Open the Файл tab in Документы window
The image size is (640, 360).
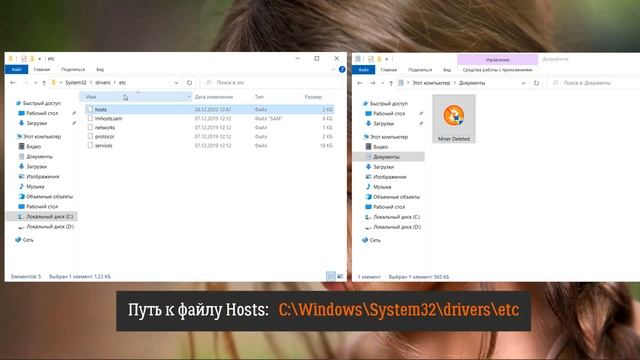pyautogui.click(x=363, y=70)
